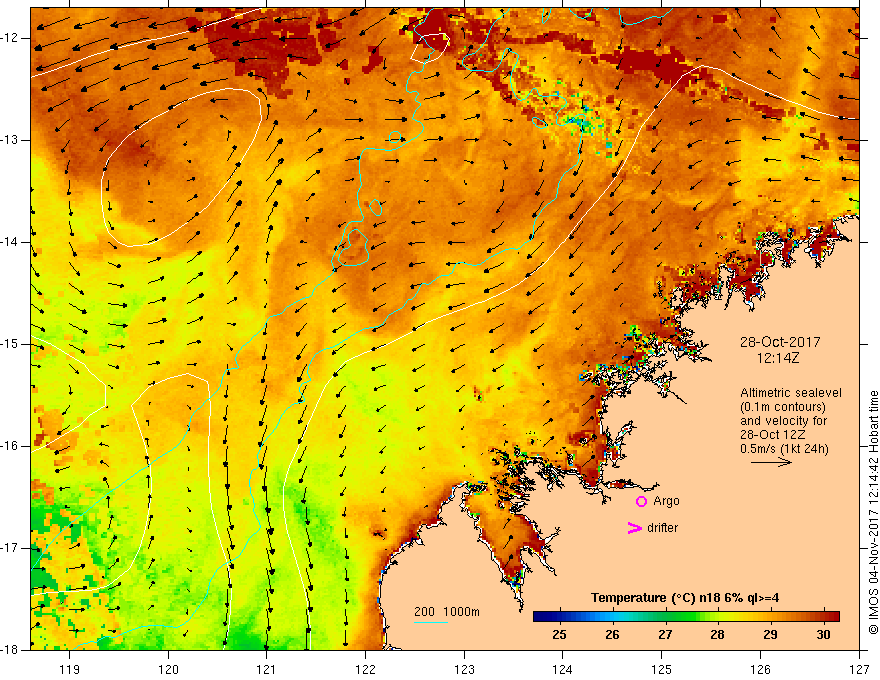Click the color bar label '25'
Screen dimensions: 880x680
coord(559,635)
